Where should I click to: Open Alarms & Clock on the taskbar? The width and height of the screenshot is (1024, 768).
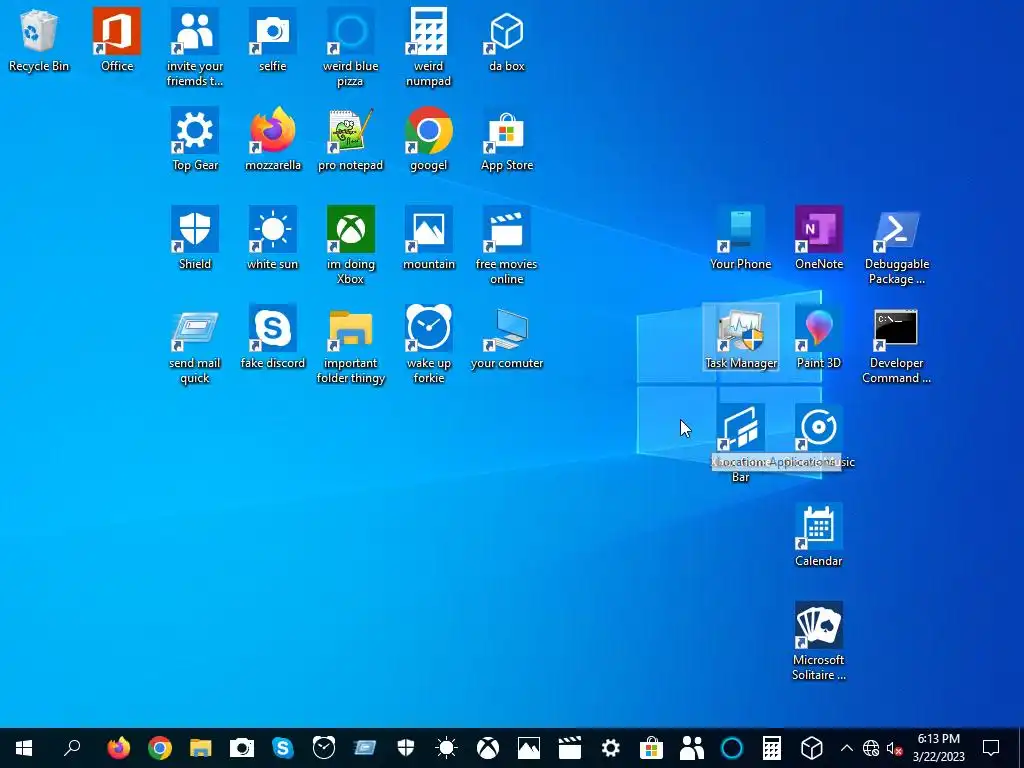pyautogui.click(x=323, y=748)
